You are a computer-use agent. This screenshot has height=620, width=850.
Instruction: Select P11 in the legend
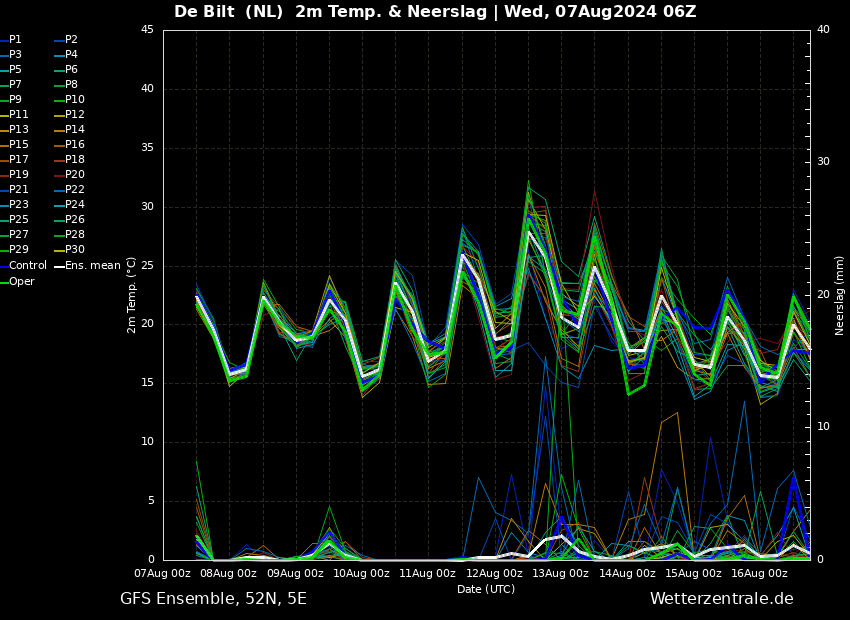point(18,114)
